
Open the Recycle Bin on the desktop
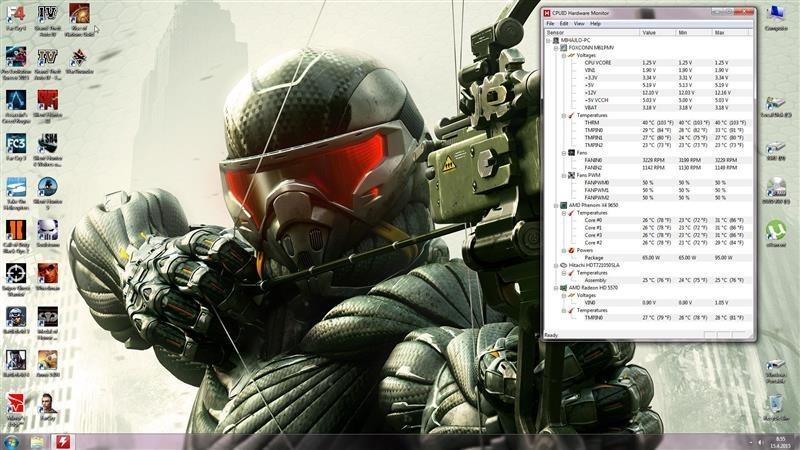point(776,404)
